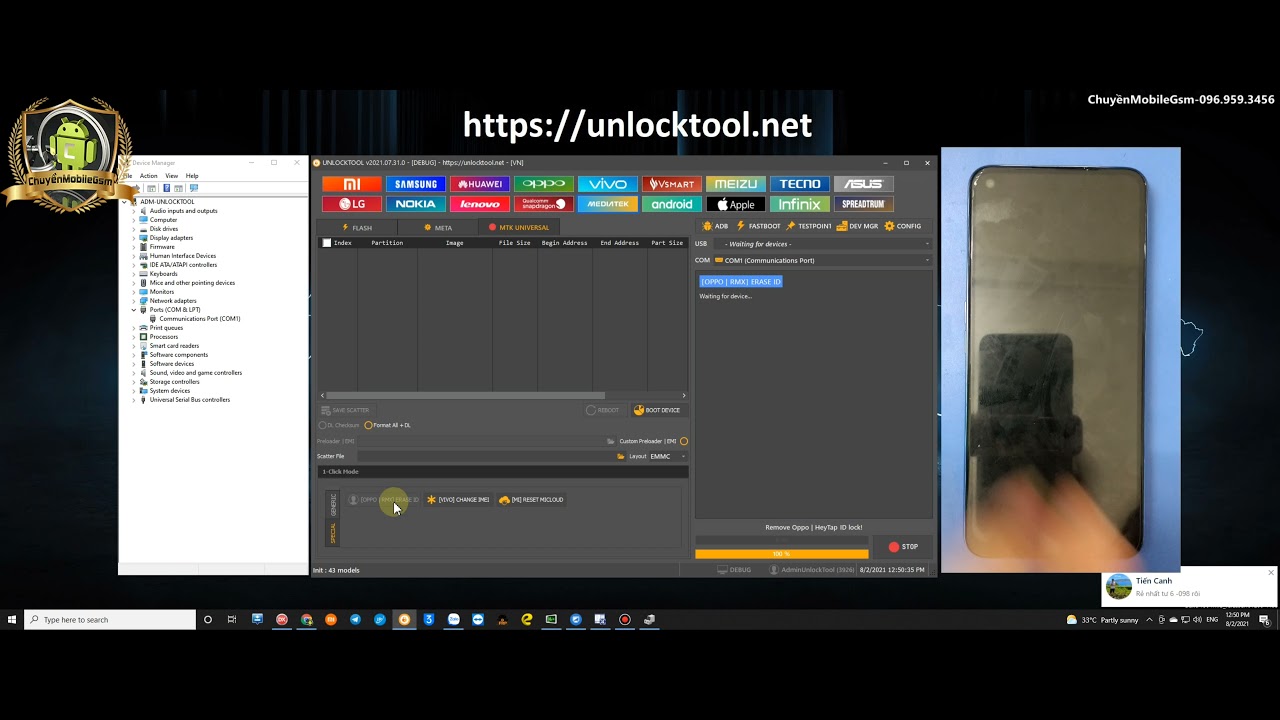The width and height of the screenshot is (1280, 720).
Task: Open the Layout EMMC dropdown
Action: click(667, 456)
